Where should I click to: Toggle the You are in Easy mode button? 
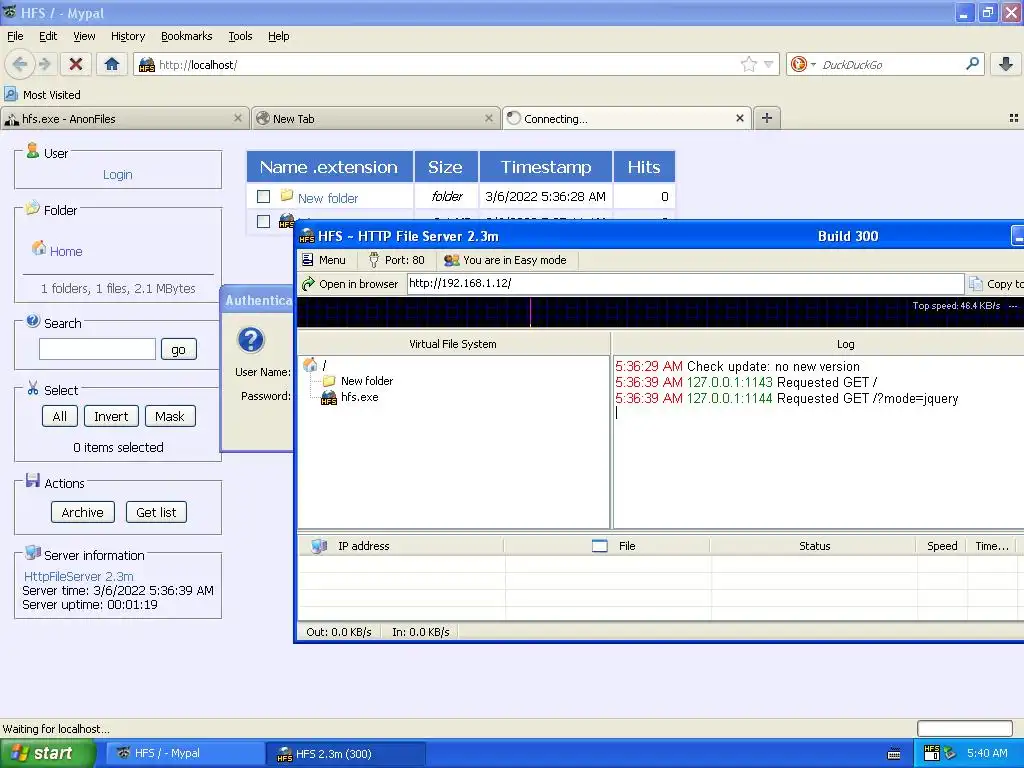point(505,260)
